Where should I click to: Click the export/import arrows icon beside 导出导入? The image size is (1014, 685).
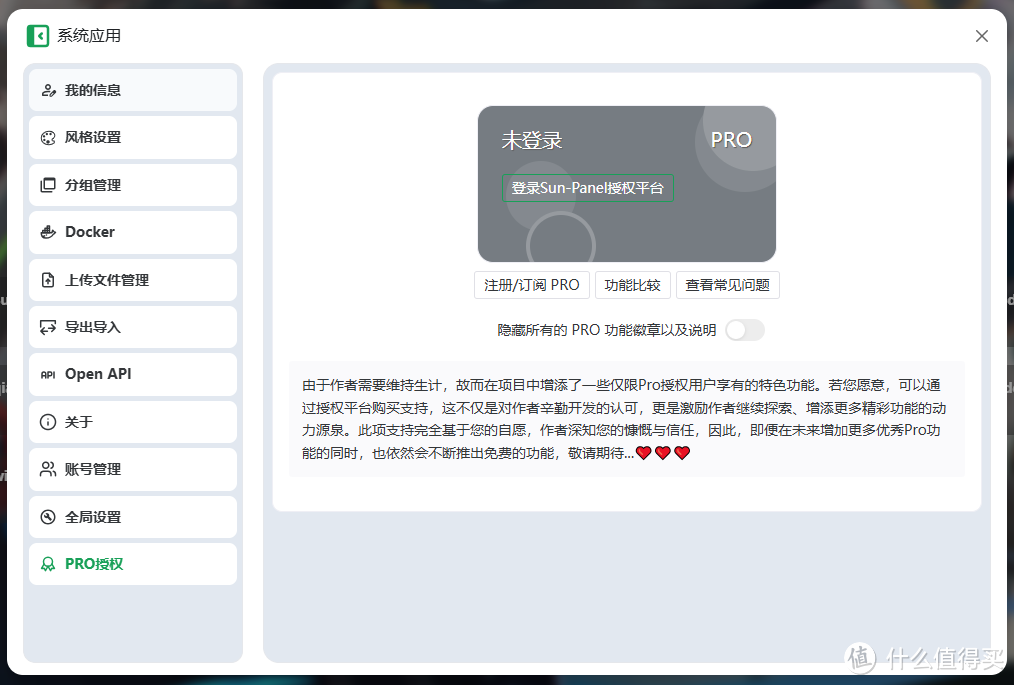tap(49, 327)
